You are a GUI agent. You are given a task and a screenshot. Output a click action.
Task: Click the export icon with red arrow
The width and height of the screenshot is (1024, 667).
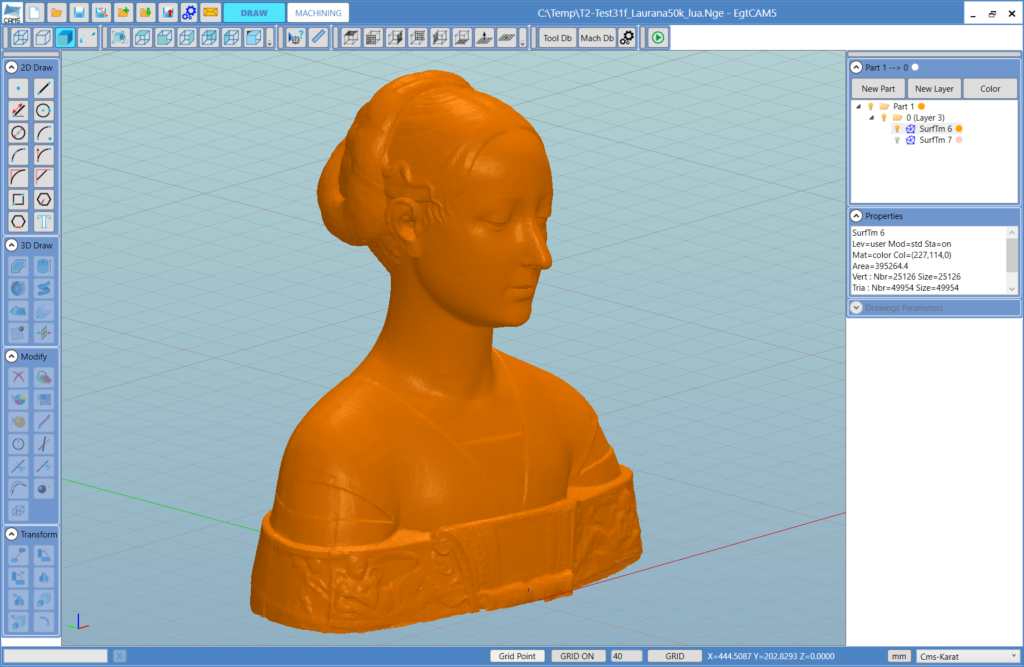tap(167, 12)
